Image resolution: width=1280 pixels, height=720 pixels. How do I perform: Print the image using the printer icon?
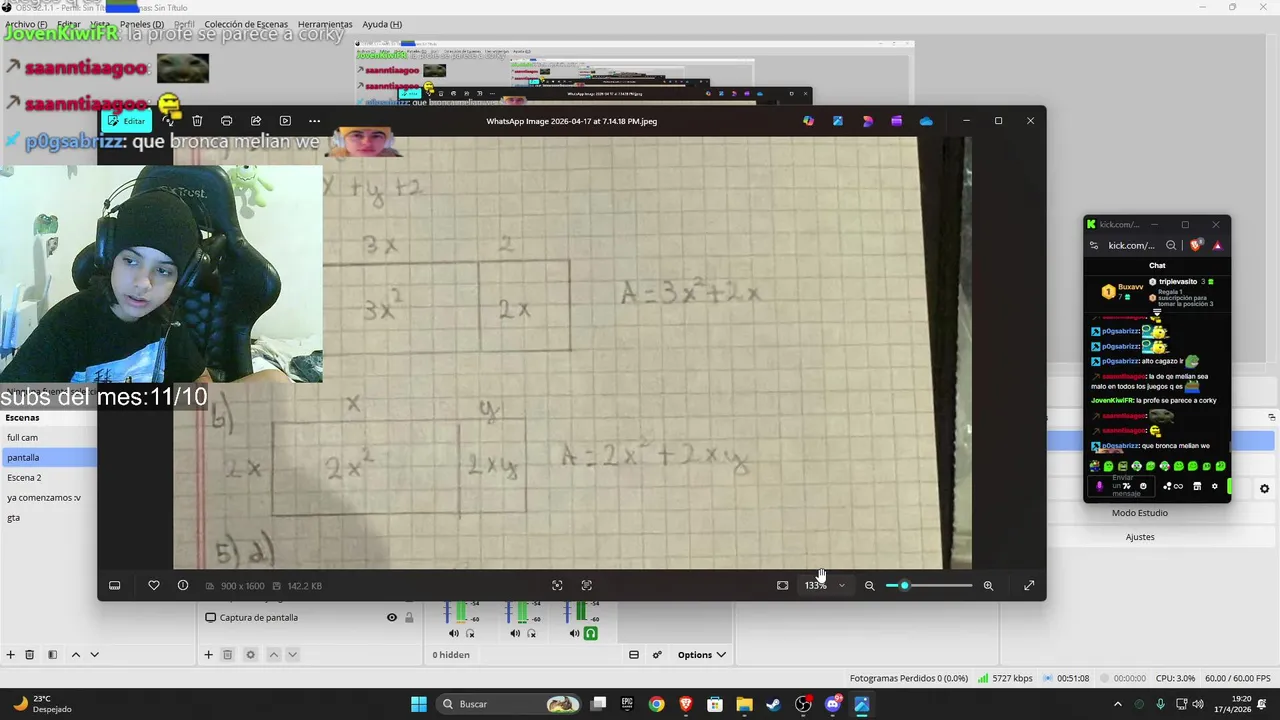point(226,121)
